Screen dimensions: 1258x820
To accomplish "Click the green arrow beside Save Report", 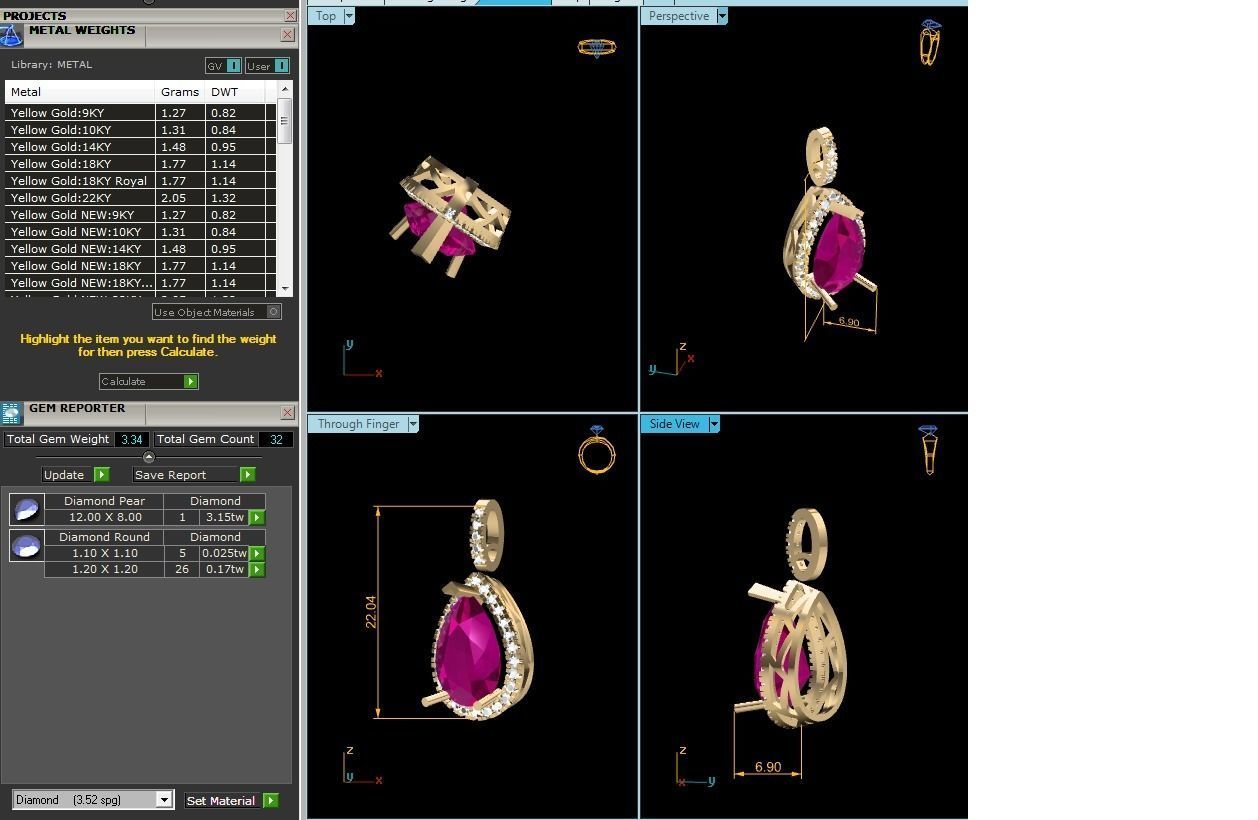I will point(247,474).
